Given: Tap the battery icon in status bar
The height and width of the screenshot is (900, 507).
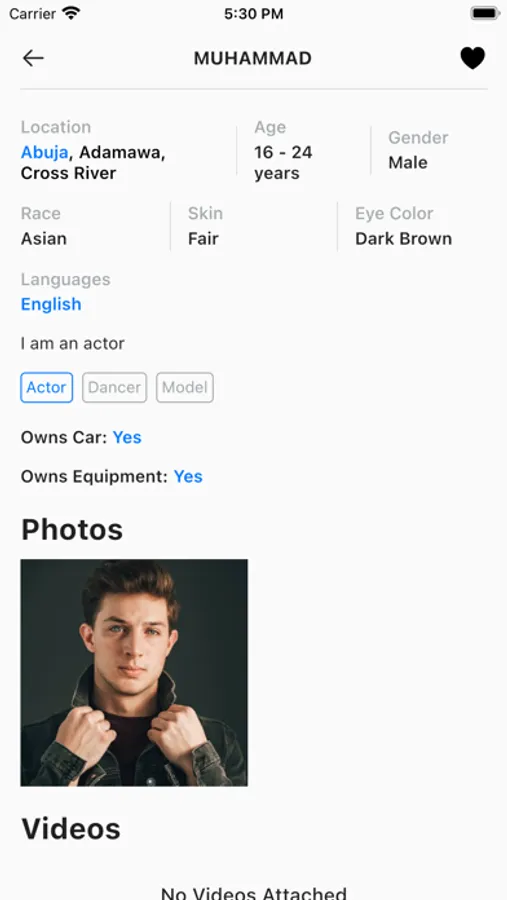Looking at the screenshot, I should tap(485, 13).
